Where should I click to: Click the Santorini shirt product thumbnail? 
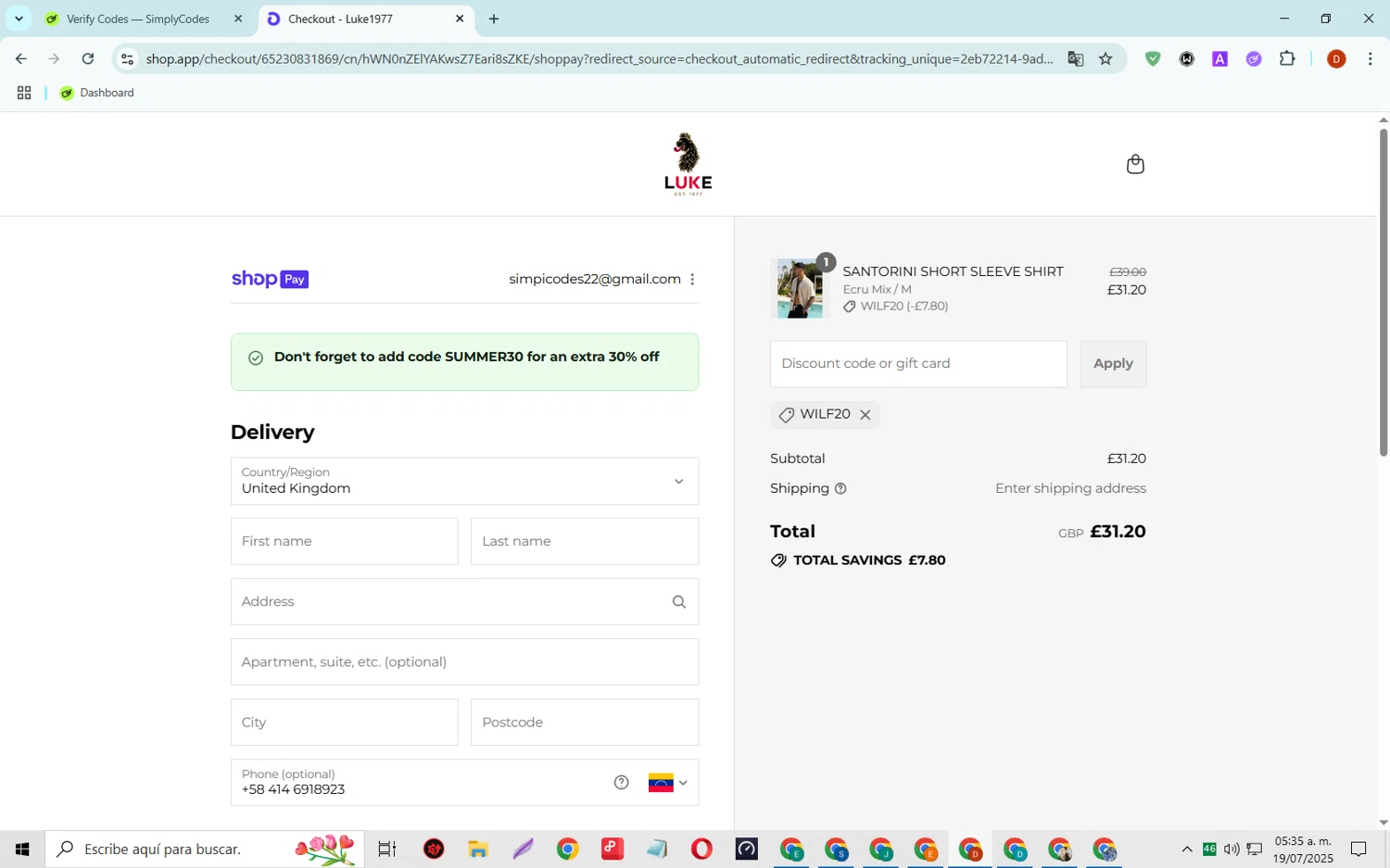[x=799, y=288]
